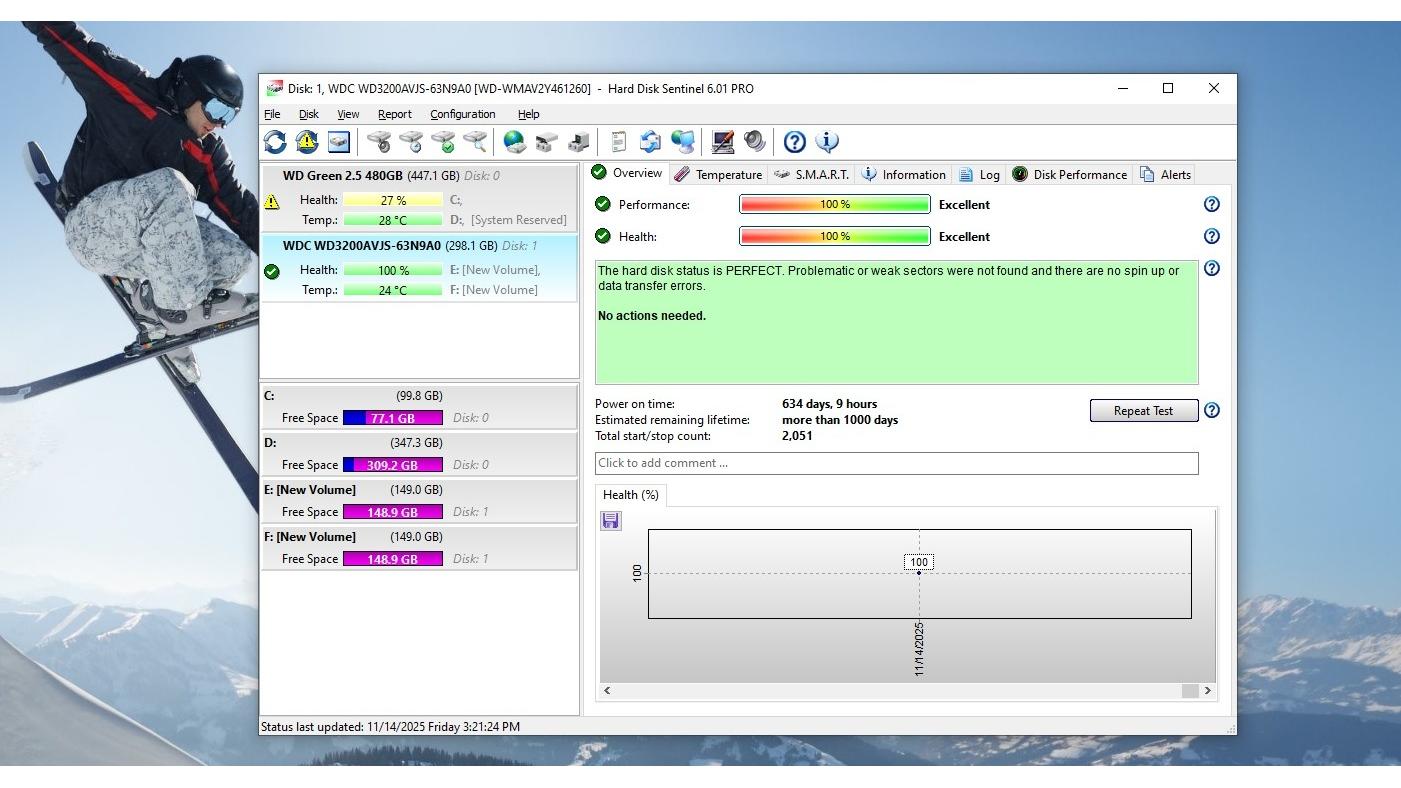Switch to the S.M.A.R.T. tab
Screen dimensions: 1401x788
tap(812, 175)
